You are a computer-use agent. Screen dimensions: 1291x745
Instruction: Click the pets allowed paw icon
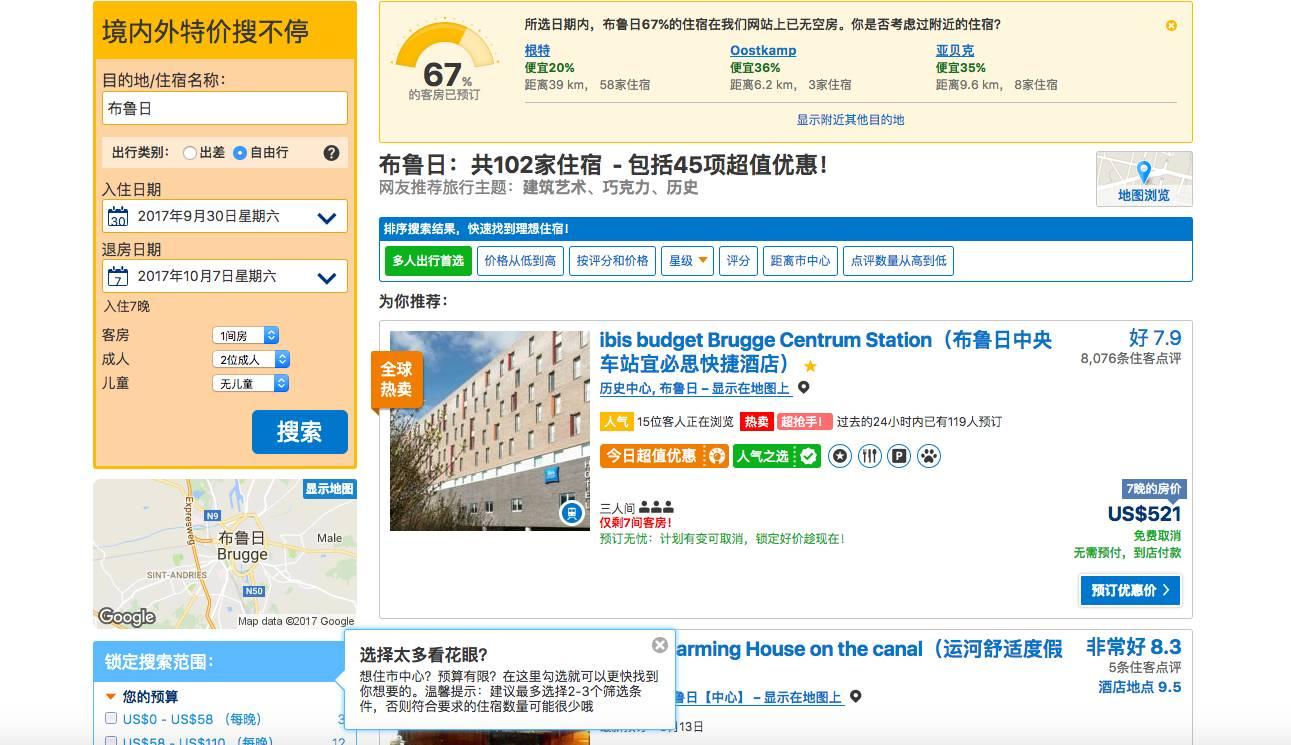pyautogui.click(x=930, y=456)
